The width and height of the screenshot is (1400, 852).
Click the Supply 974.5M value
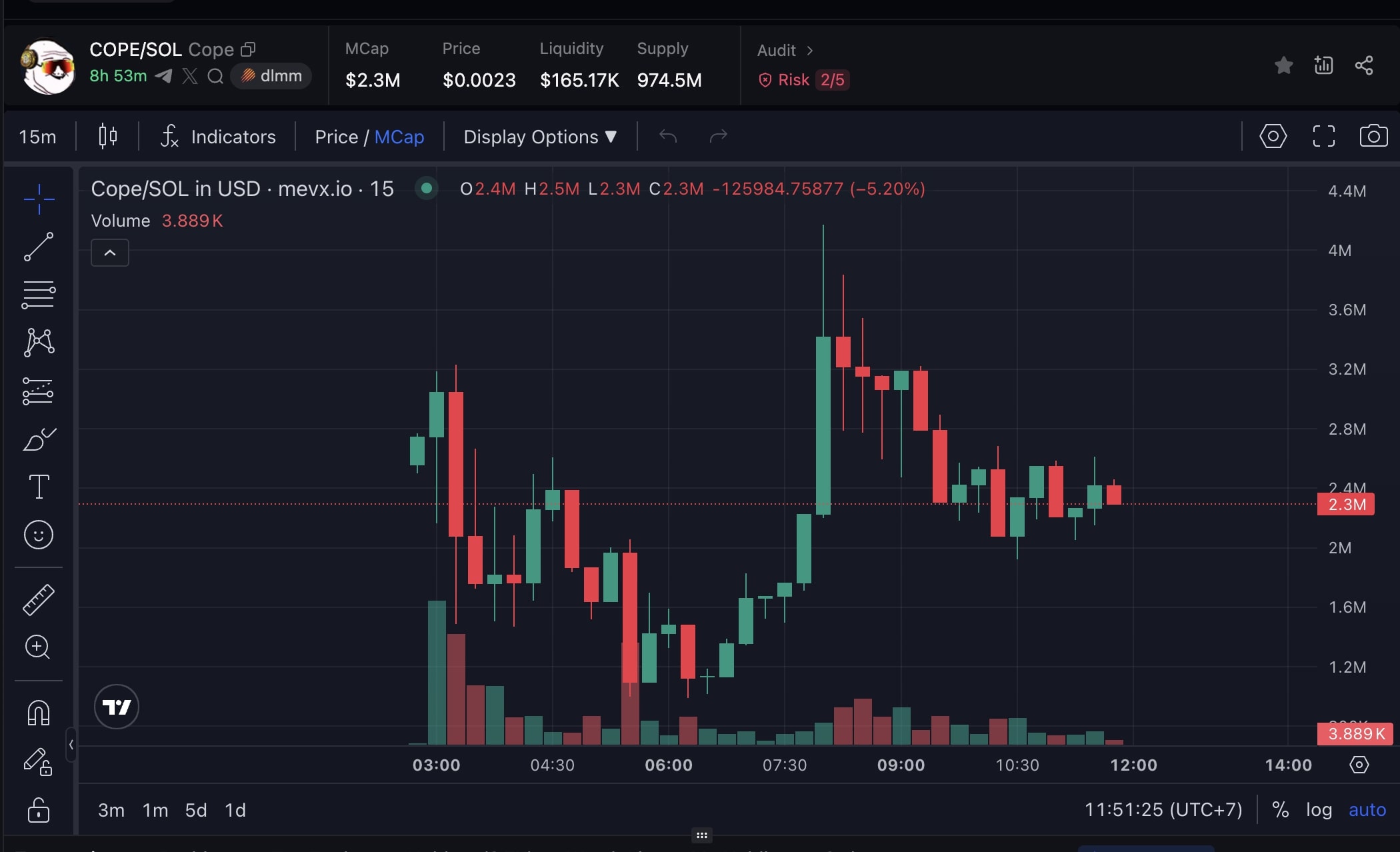[669, 80]
